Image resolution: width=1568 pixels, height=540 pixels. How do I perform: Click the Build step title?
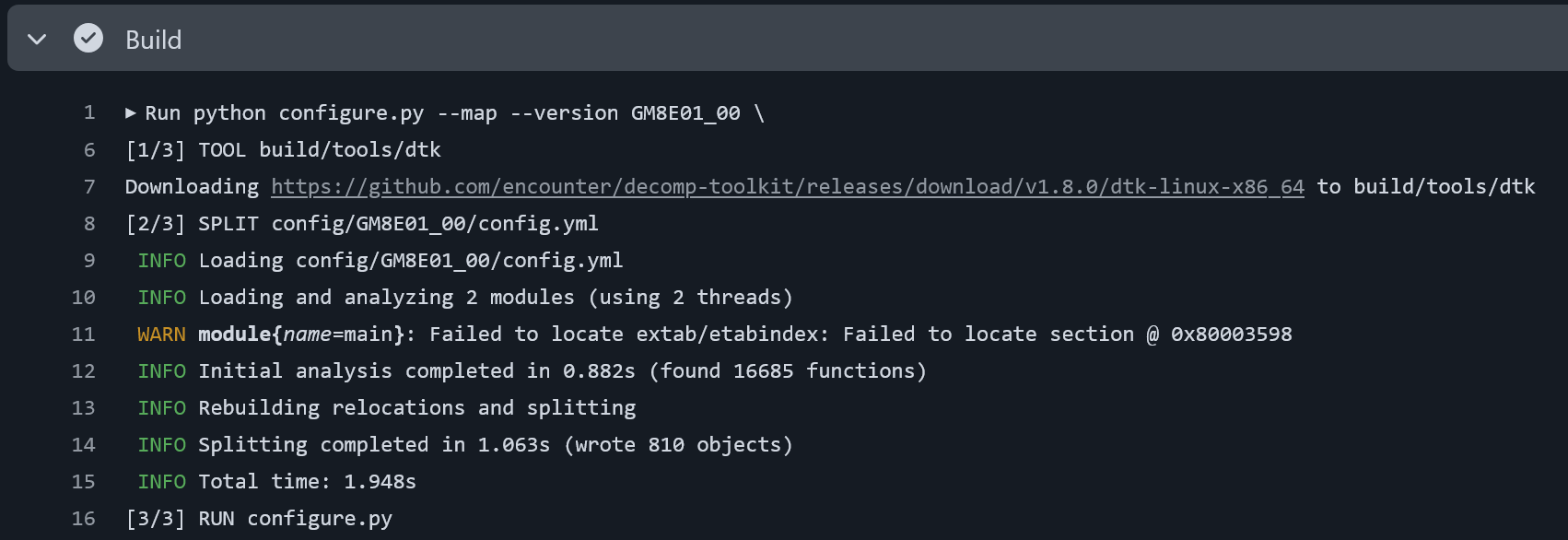tap(154, 41)
